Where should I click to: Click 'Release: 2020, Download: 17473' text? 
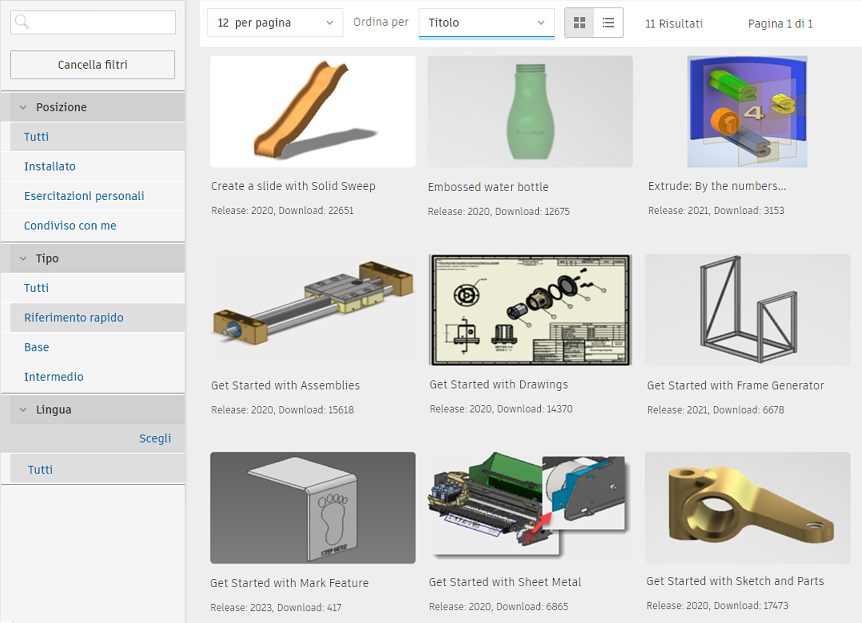pyautogui.click(x=717, y=605)
